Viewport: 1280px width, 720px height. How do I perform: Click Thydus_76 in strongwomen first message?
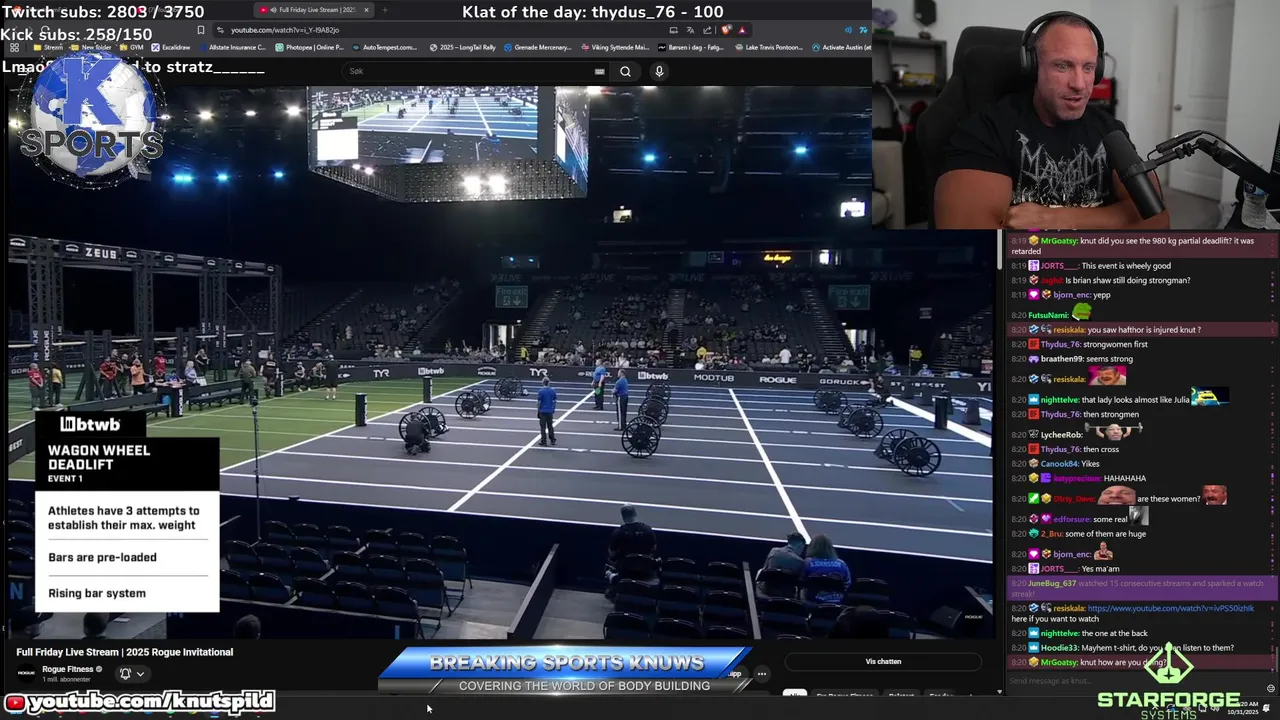(x=1060, y=344)
